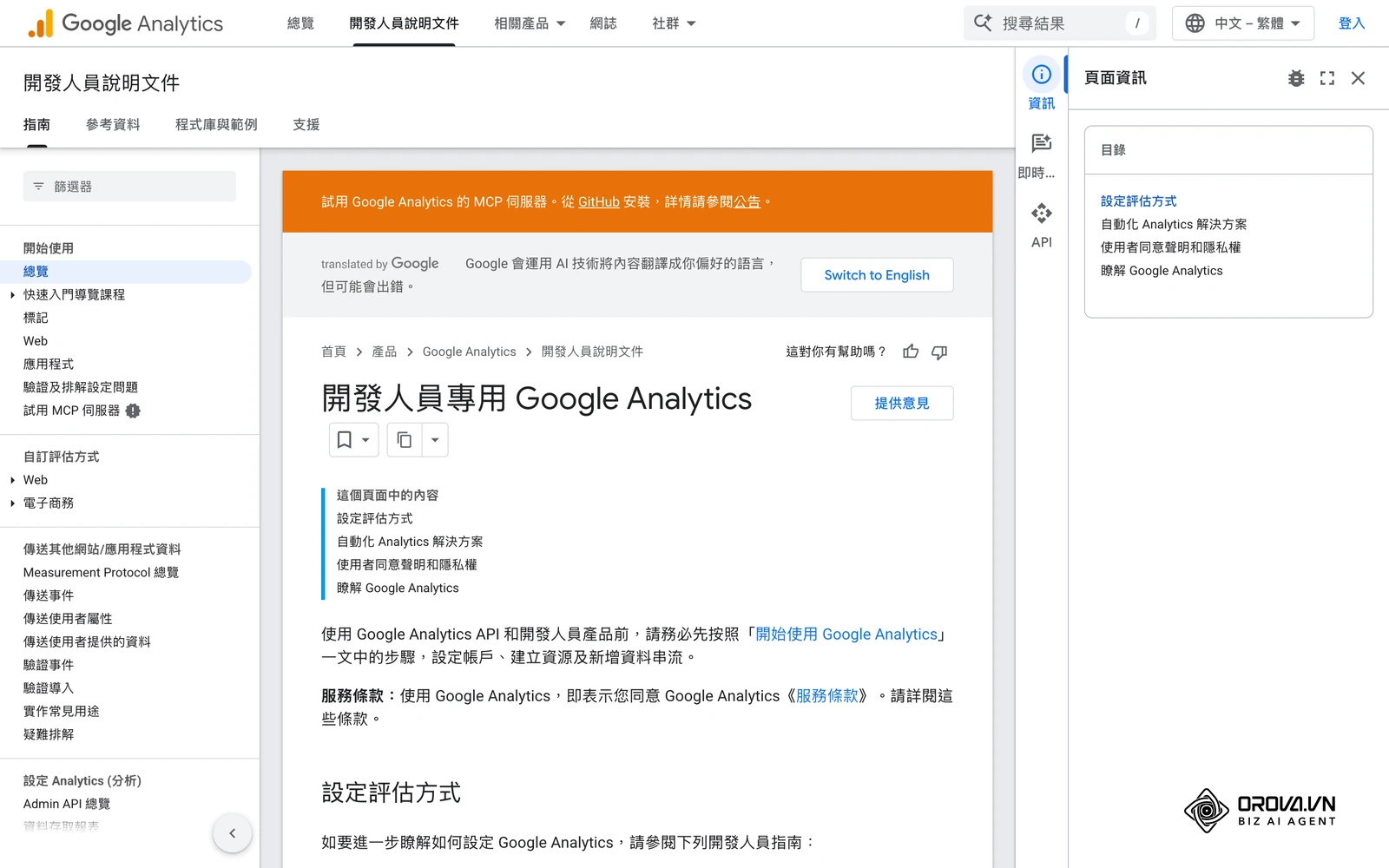Expand Web under 自訂評估方式
The image size is (1389, 868).
point(13,480)
